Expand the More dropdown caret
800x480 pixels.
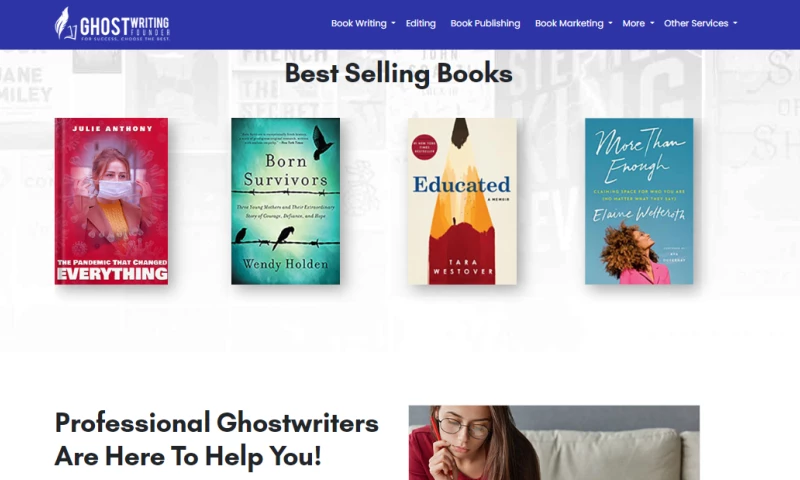coord(652,23)
